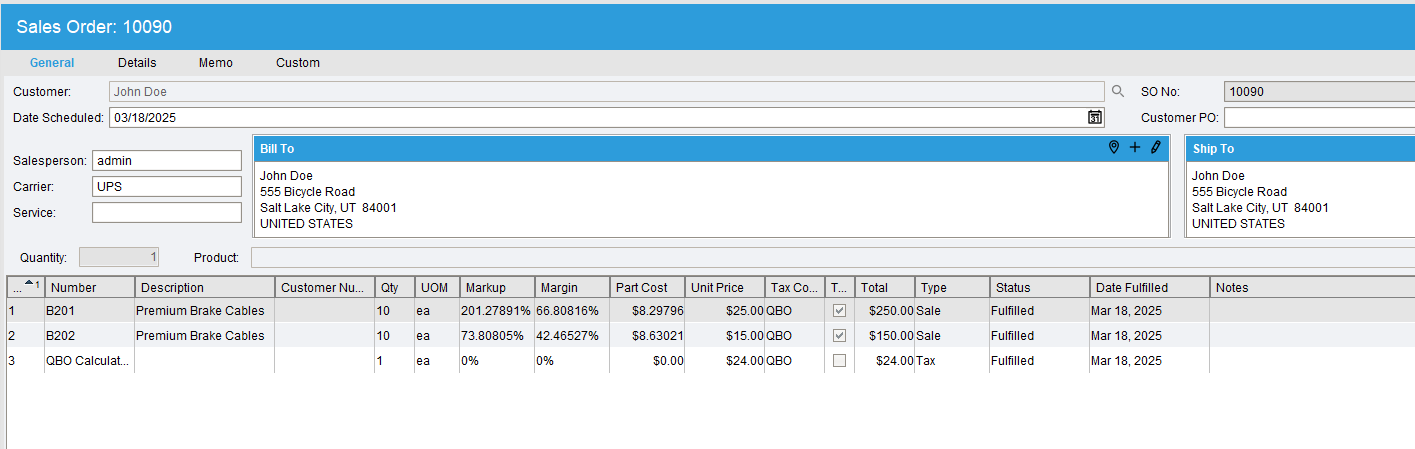Click the Tax Code column header

(x=795, y=287)
